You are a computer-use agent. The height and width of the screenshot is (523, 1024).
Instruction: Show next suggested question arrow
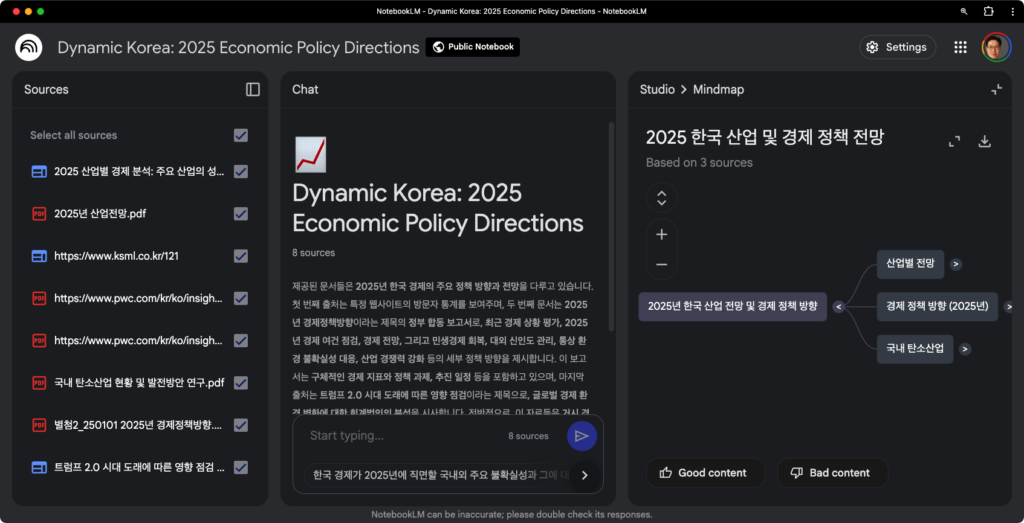[x=584, y=475]
